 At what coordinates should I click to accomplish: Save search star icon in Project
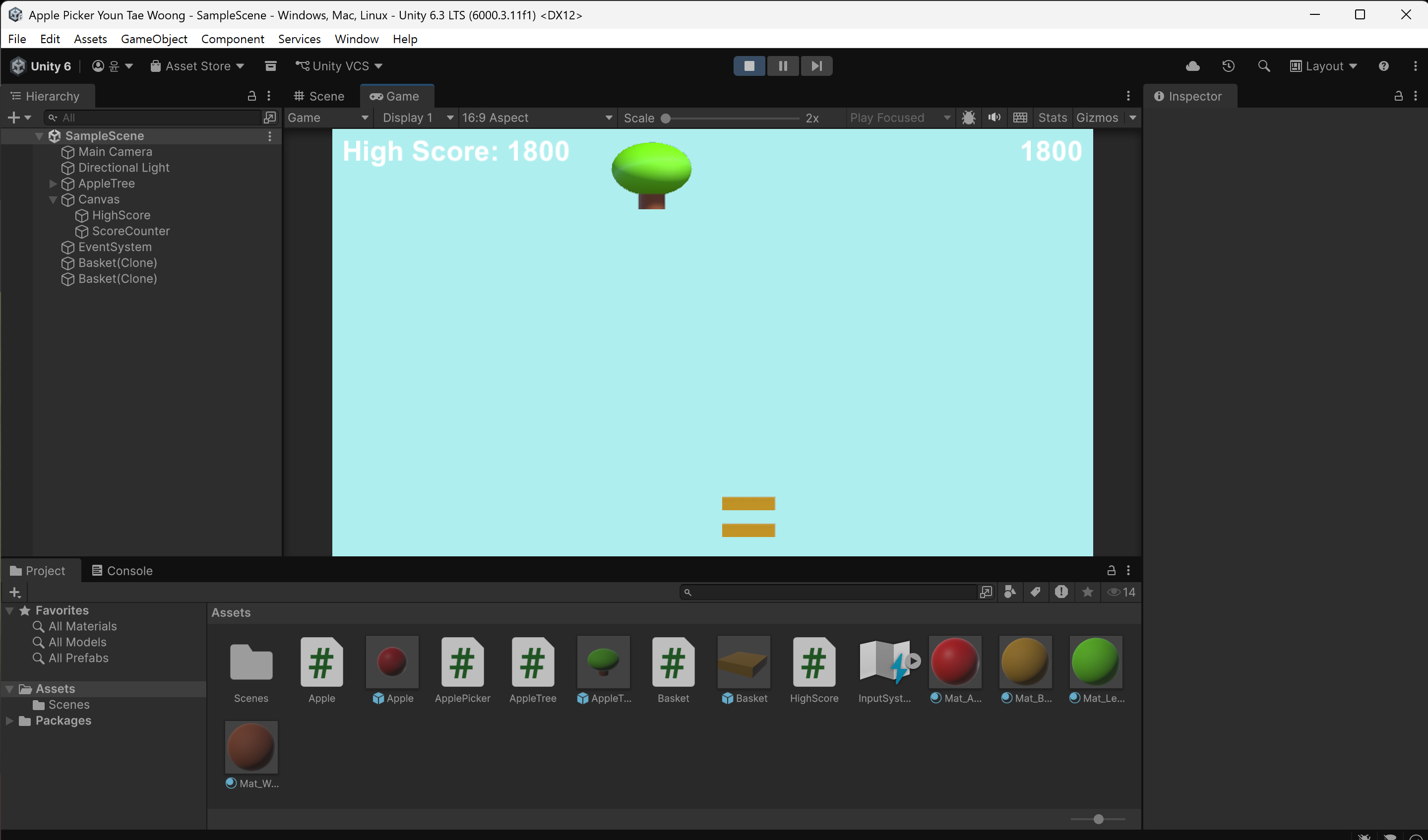click(x=1087, y=592)
